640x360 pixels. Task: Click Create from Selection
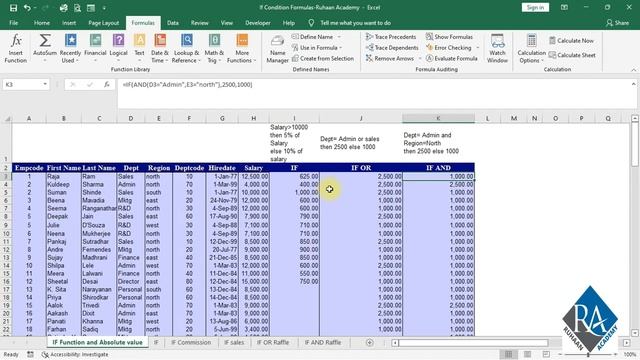323,58
